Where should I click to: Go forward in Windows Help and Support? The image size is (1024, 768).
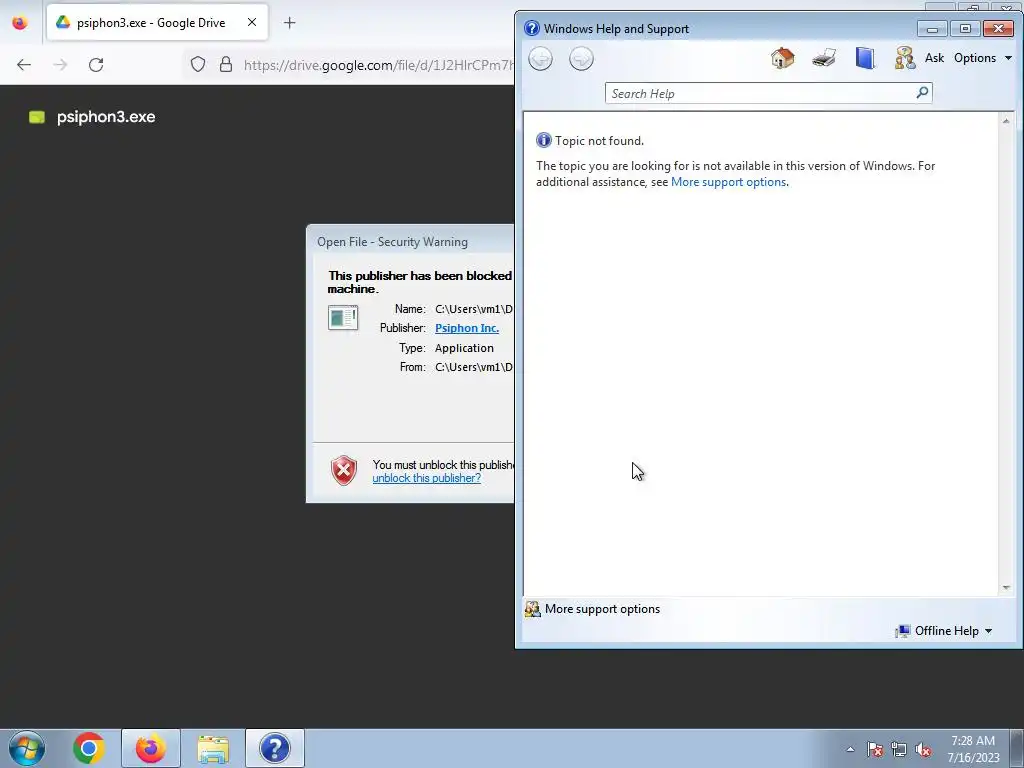coord(581,59)
